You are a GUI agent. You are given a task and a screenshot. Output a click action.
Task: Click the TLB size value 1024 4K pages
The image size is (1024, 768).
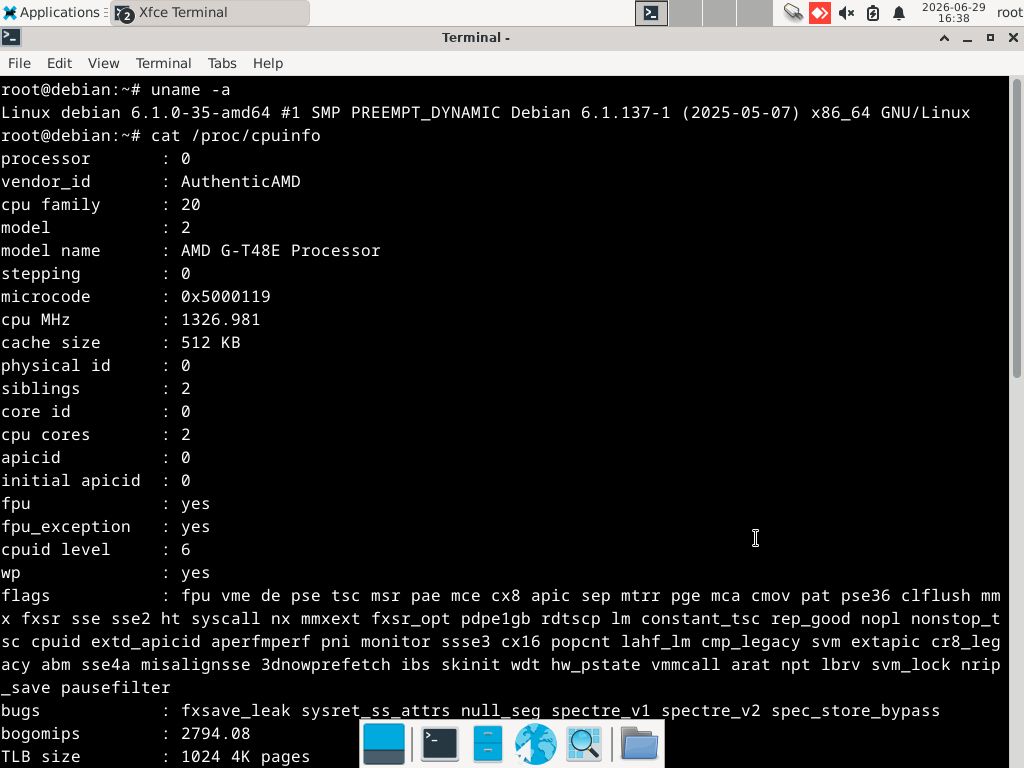pos(246,756)
